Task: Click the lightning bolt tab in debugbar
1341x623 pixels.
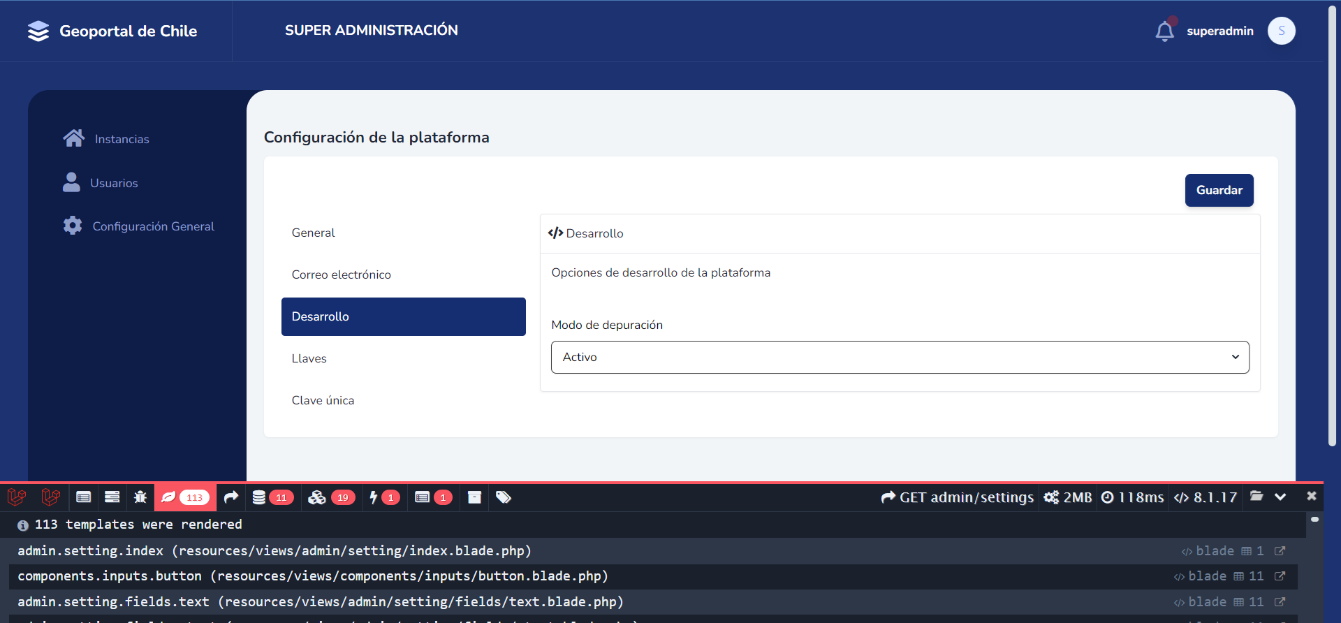Action: 383,497
